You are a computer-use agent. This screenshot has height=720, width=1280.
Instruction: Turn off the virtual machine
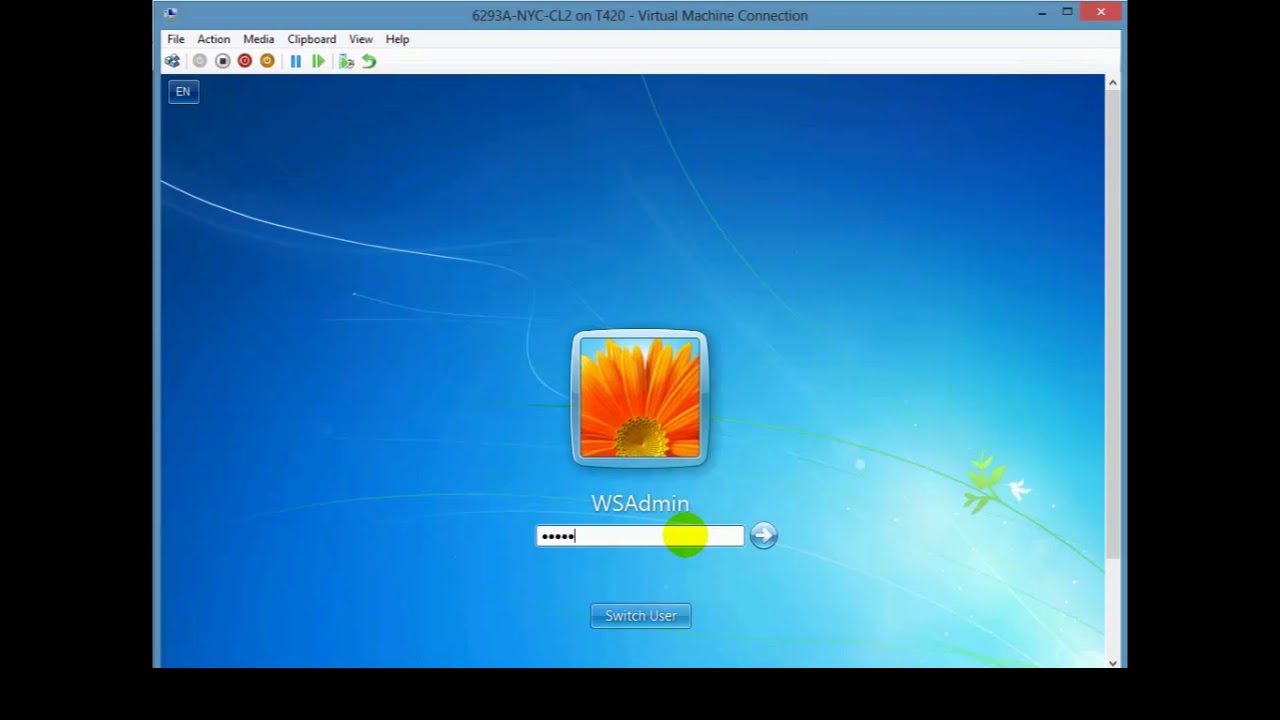(222, 61)
